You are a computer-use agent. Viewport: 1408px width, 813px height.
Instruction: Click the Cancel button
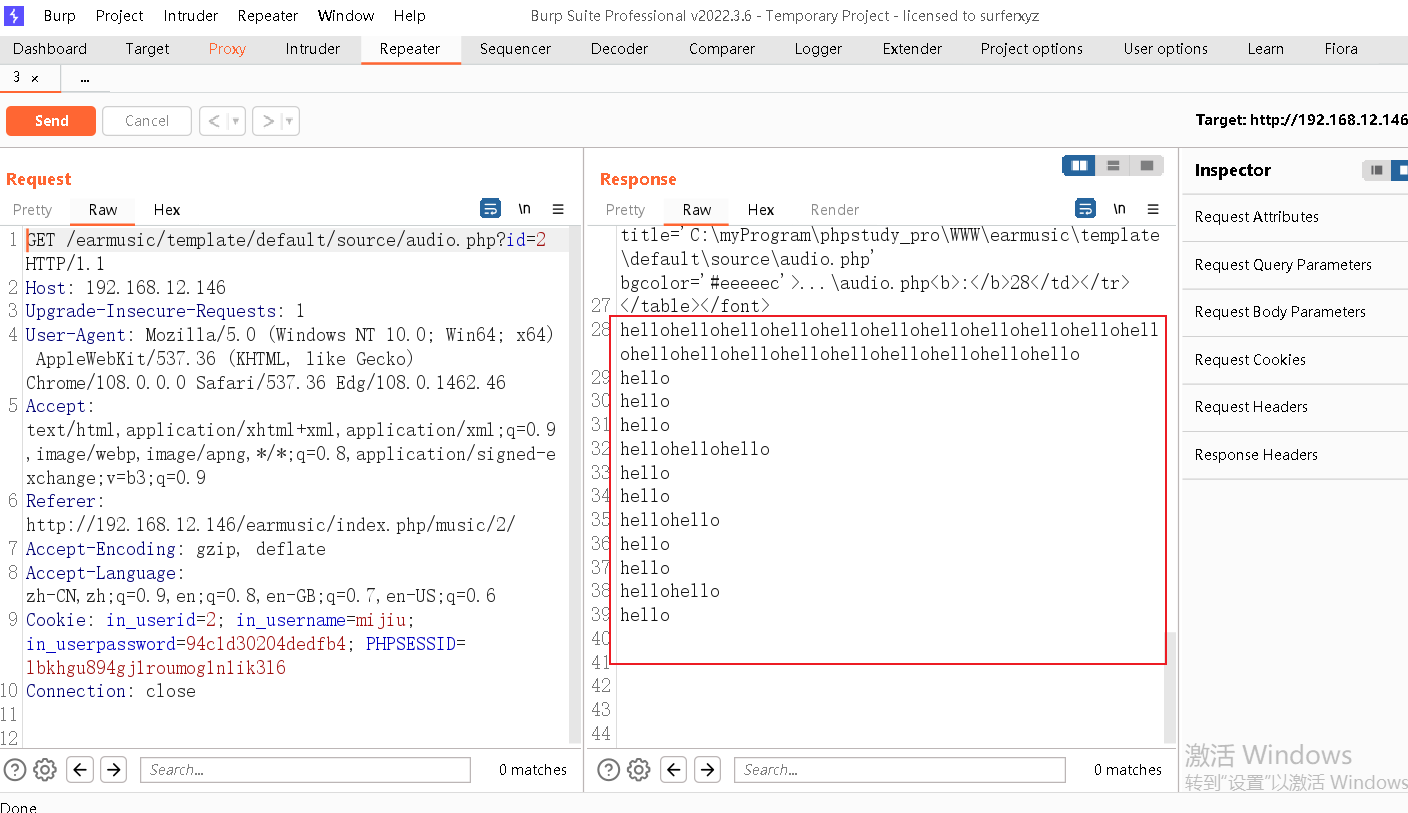click(147, 121)
